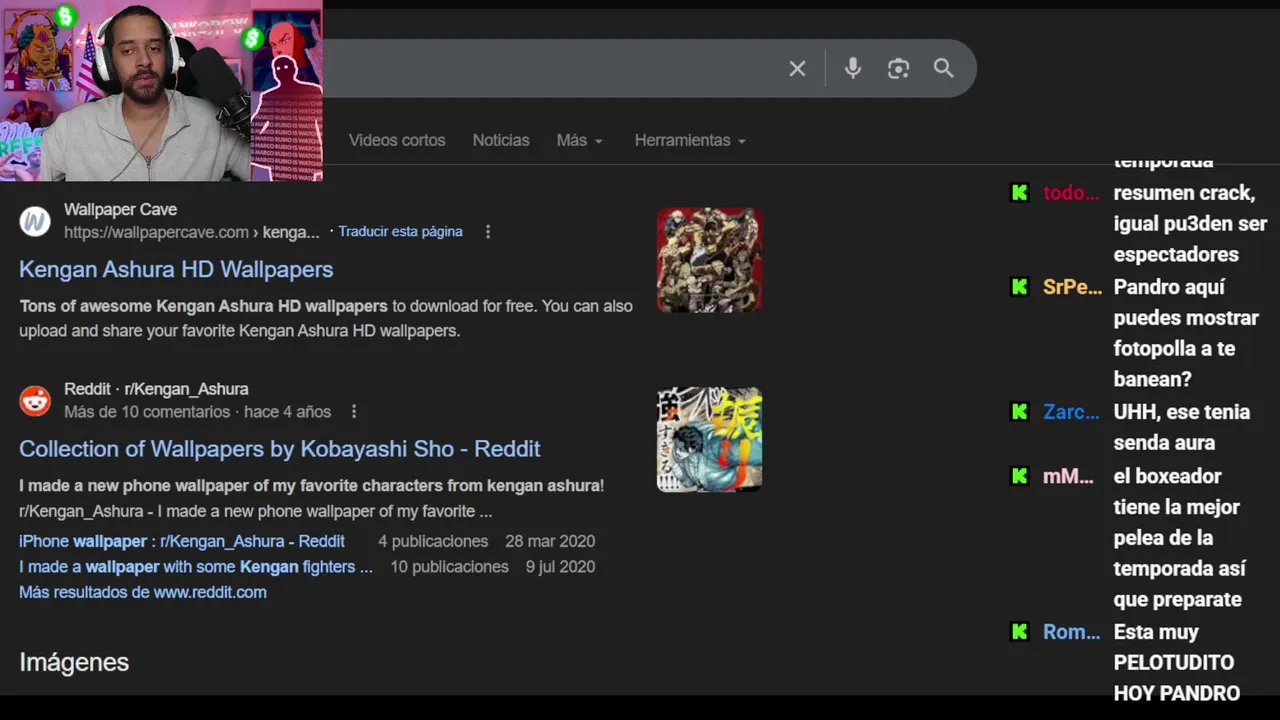Expand the Más dropdown menu

[x=580, y=140]
